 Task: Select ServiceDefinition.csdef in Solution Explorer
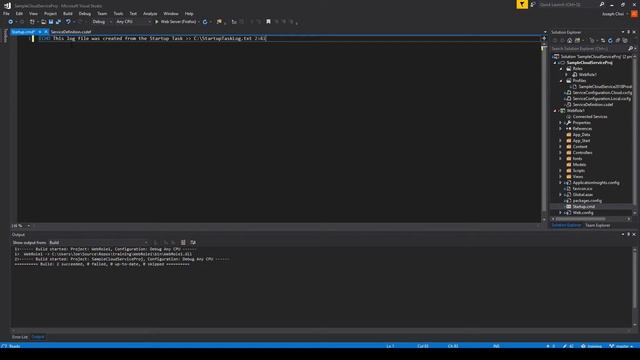tap(593, 104)
